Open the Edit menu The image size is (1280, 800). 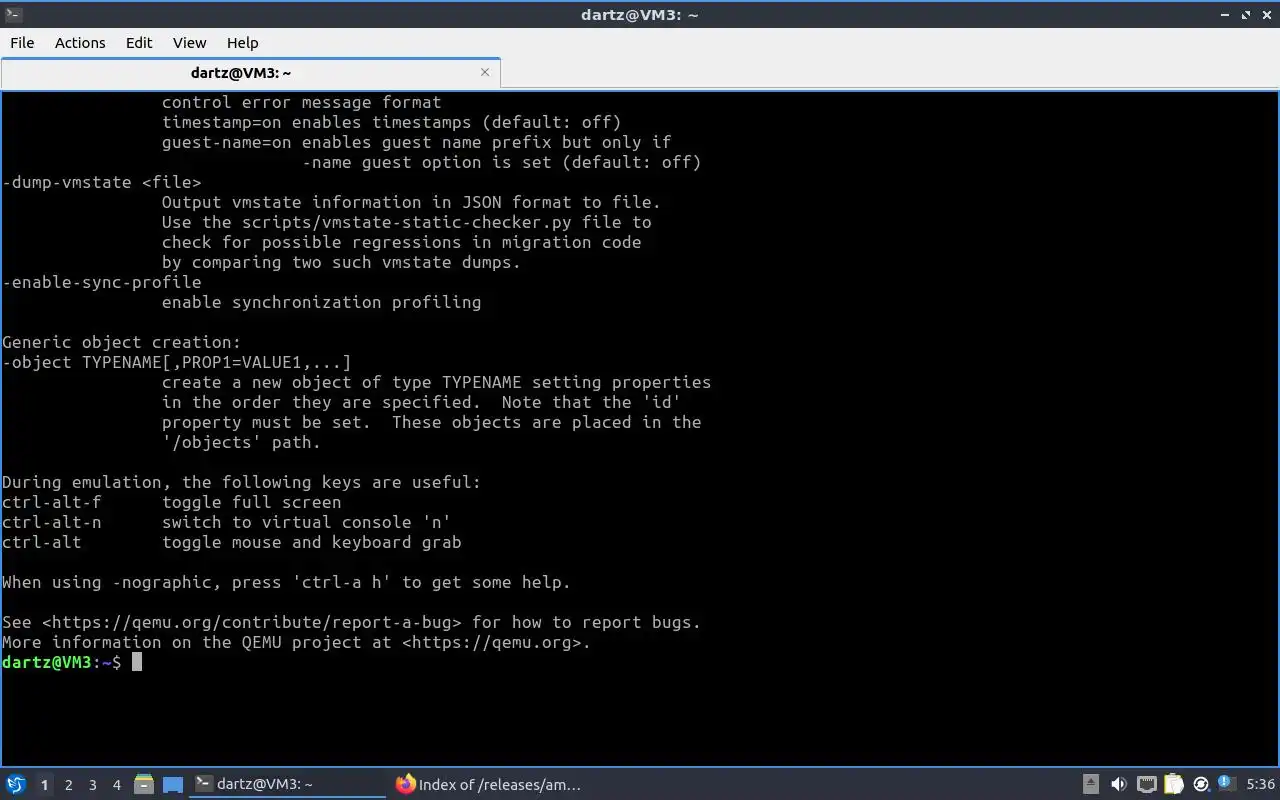[139, 43]
